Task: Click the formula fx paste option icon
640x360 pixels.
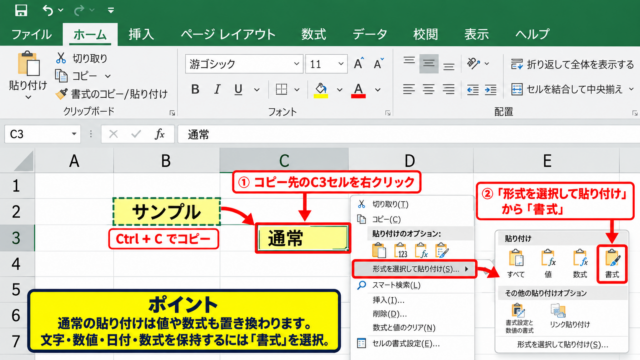Action: [421, 250]
